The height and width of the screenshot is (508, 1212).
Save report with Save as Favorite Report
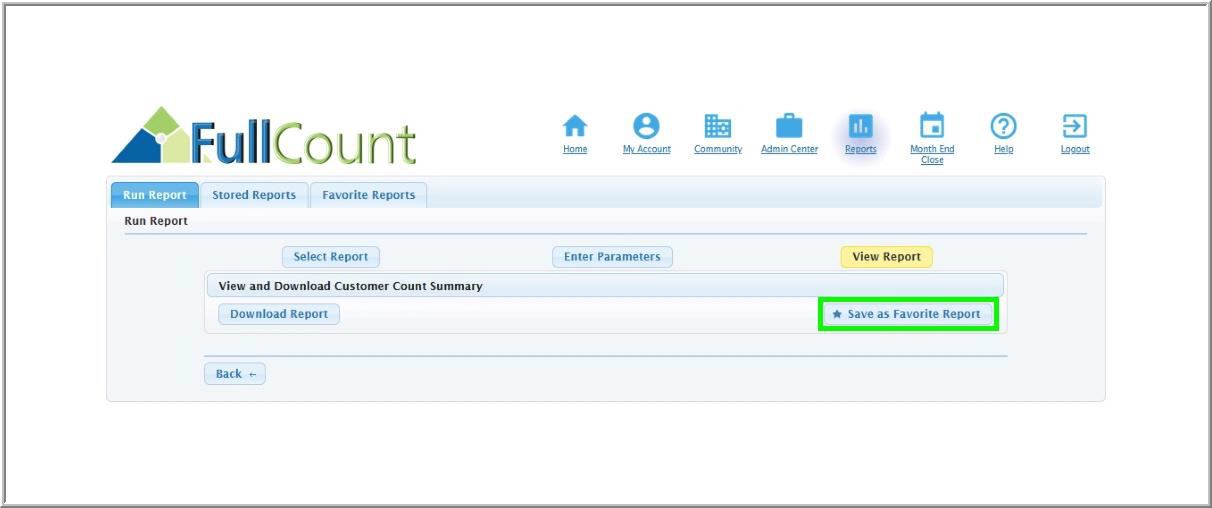pos(907,314)
